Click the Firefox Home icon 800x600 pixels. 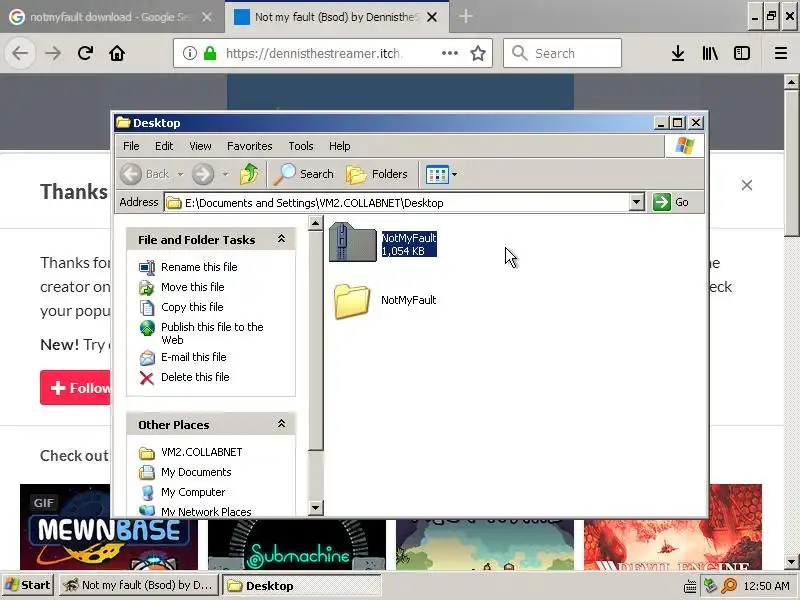[117, 53]
